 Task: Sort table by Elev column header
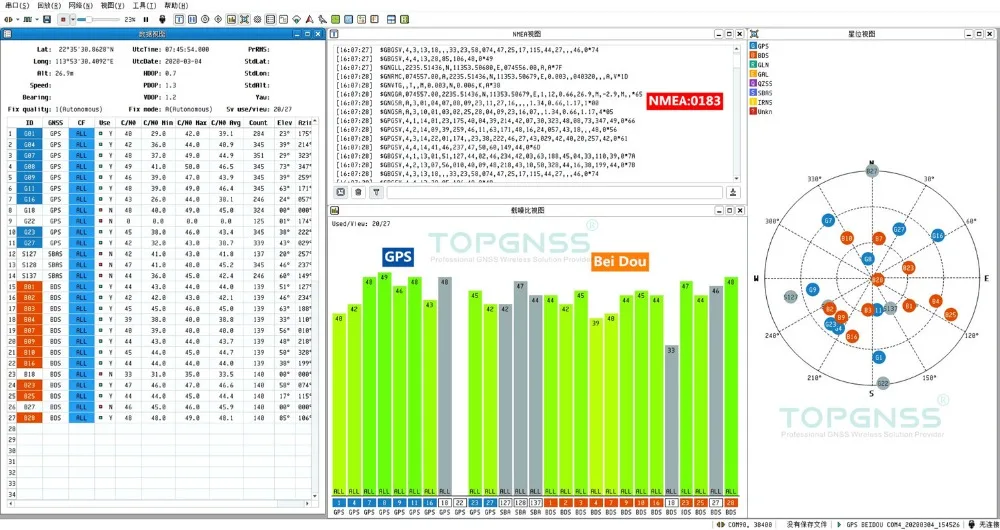coord(284,122)
